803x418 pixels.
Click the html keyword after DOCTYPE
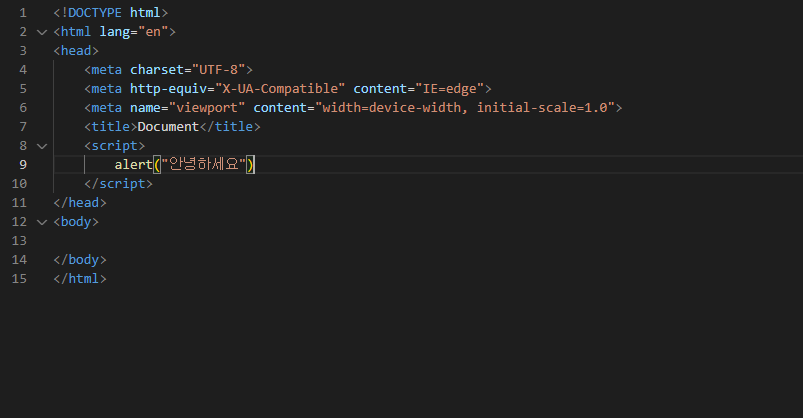145,13
